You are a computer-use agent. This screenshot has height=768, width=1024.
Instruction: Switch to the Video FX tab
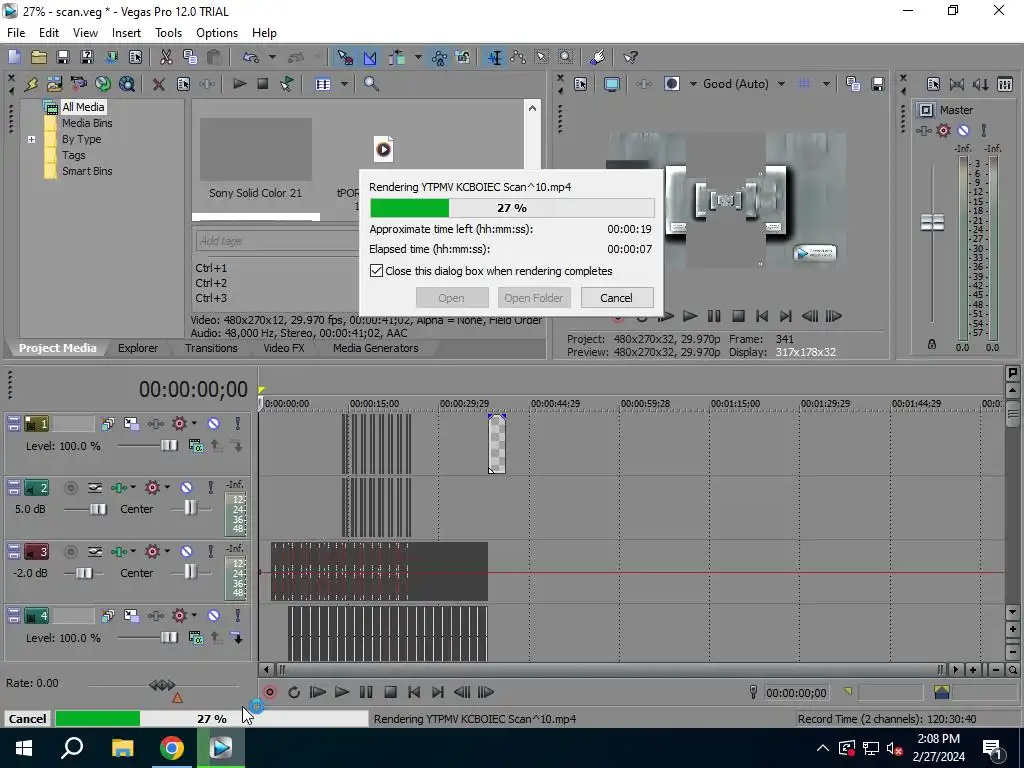(x=283, y=348)
